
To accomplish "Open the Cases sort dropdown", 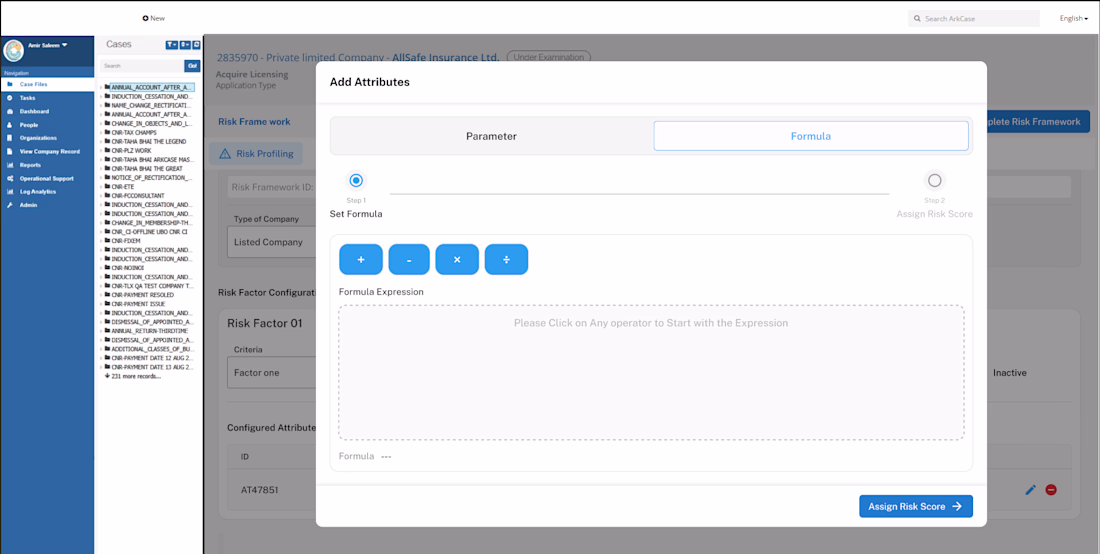I will click(x=185, y=45).
